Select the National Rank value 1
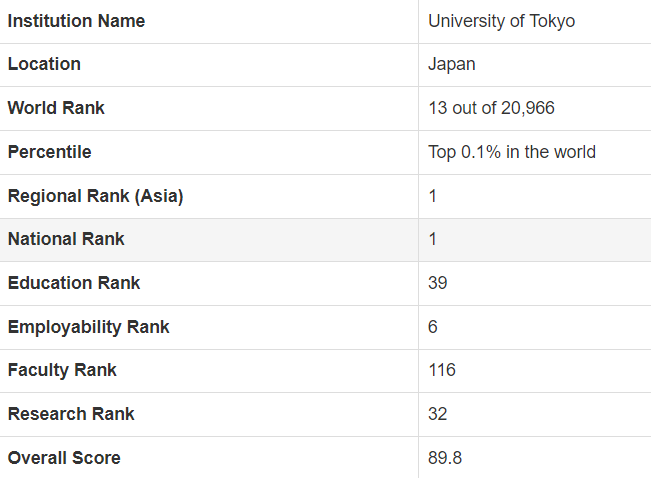Viewport: 651px width, 478px height. (x=433, y=240)
